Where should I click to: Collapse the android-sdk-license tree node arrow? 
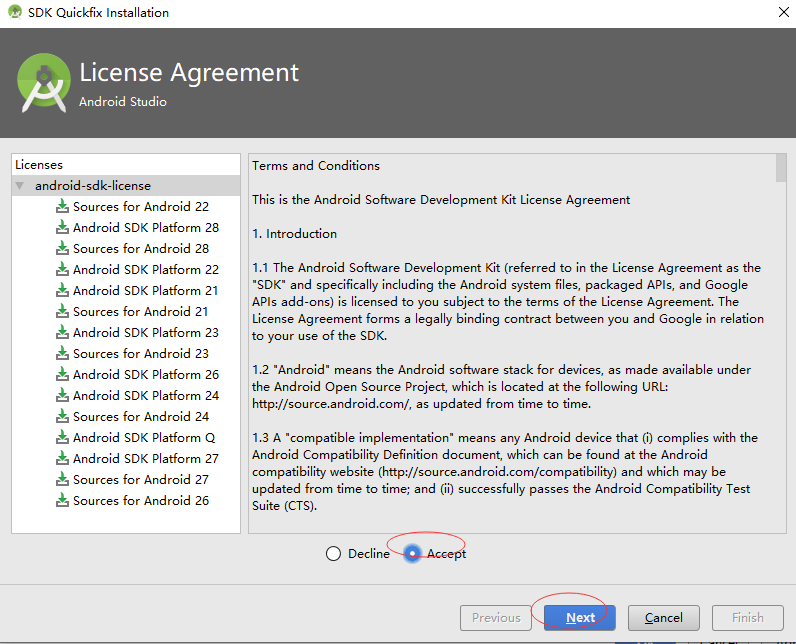20,186
